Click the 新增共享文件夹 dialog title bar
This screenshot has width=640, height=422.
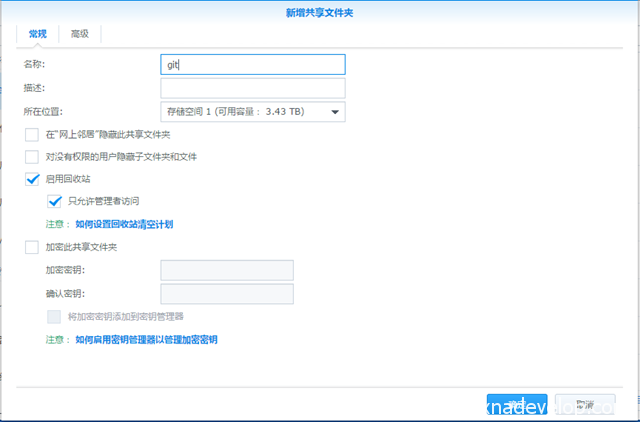click(x=320, y=11)
